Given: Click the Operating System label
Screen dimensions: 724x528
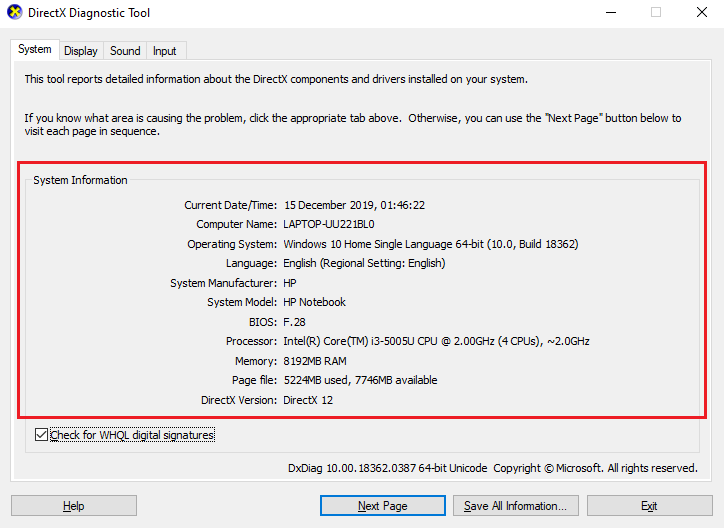Looking at the screenshot, I should pyautogui.click(x=232, y=244).
